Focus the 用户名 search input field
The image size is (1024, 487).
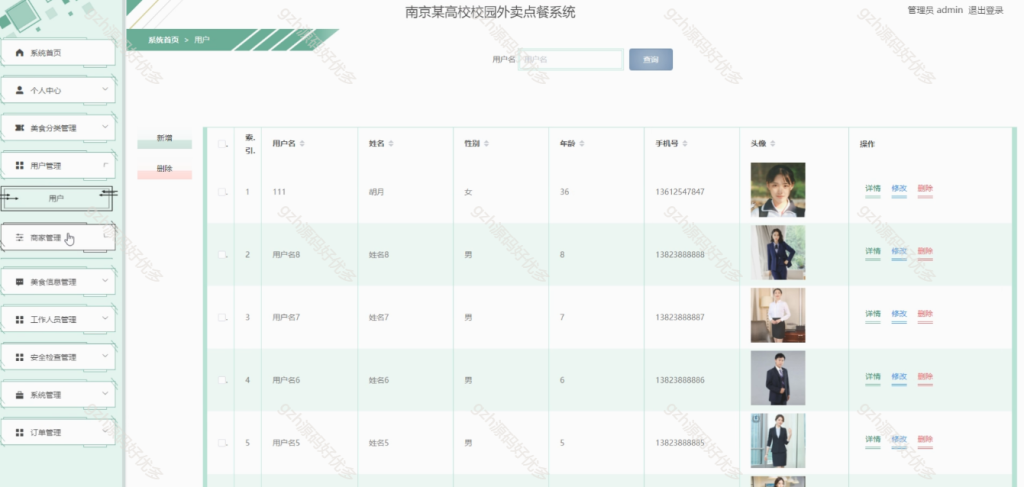pyautogui.click(x=571, y=59)
